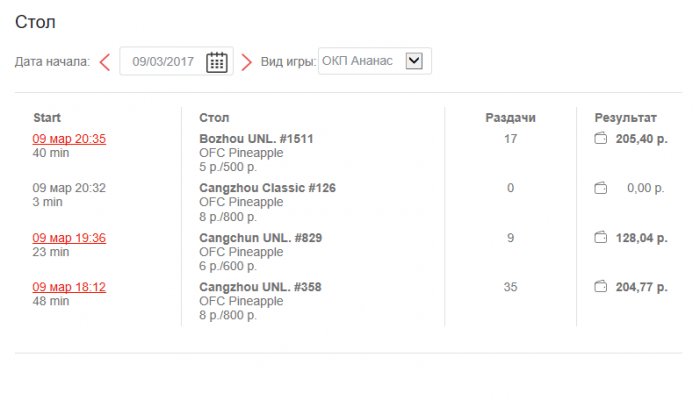Click the Раздачи column header
Image resolution: width=700 pixels, height=400 pixels.
point(511,118)
